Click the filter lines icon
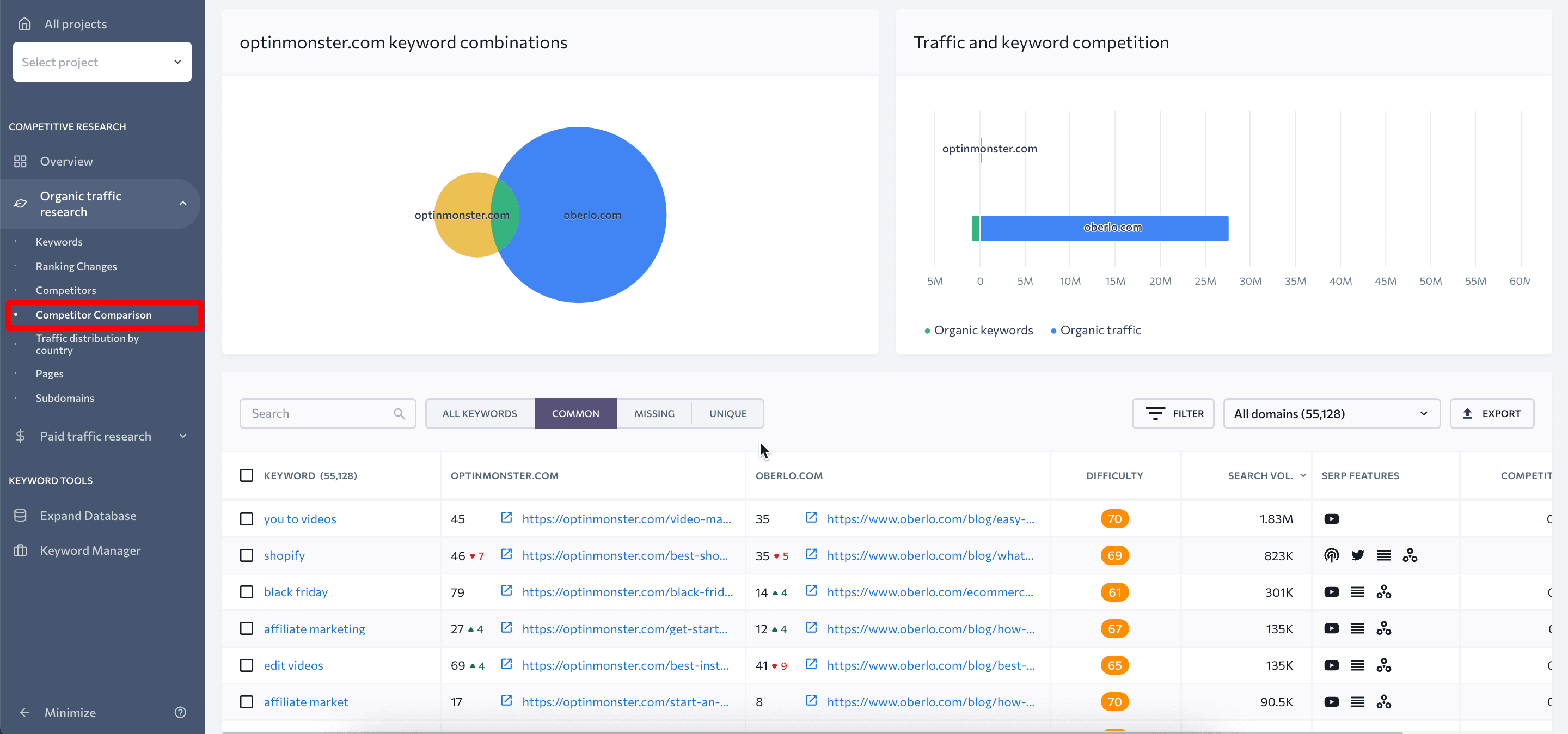The image size is (1568, 734). (1155, 414)
